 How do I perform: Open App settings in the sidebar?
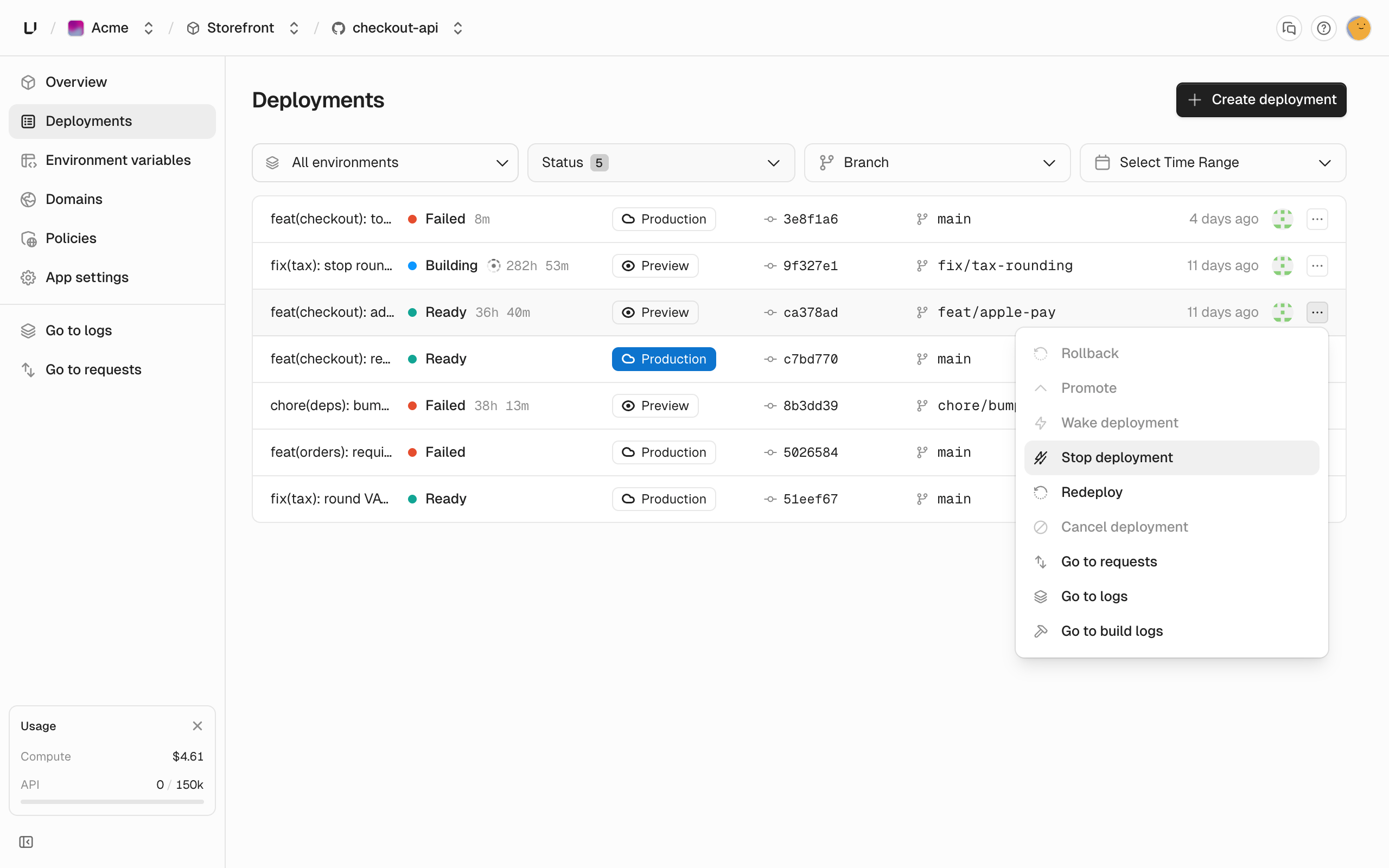(x=112, y=277)
